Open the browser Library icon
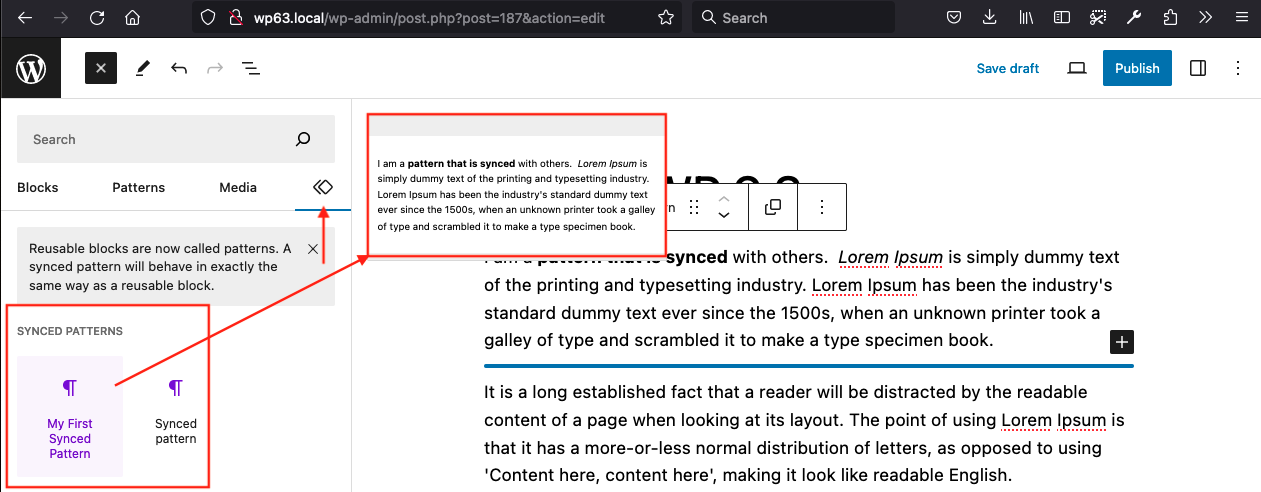This screenshot has width=1261, height=492. click(1026, 17)
